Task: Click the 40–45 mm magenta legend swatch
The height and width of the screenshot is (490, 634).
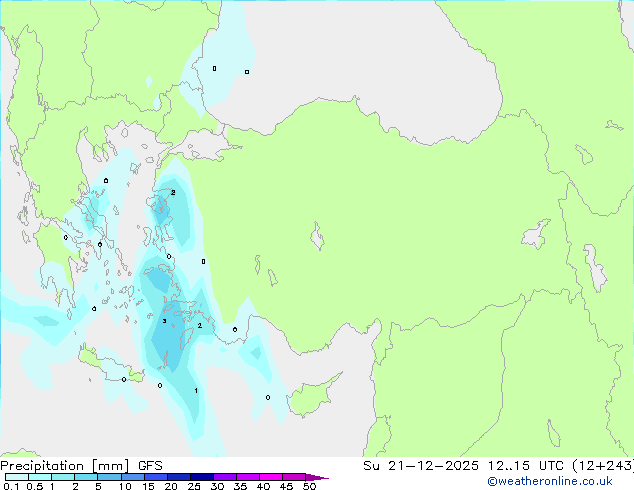Action: (x=271, y=477)
